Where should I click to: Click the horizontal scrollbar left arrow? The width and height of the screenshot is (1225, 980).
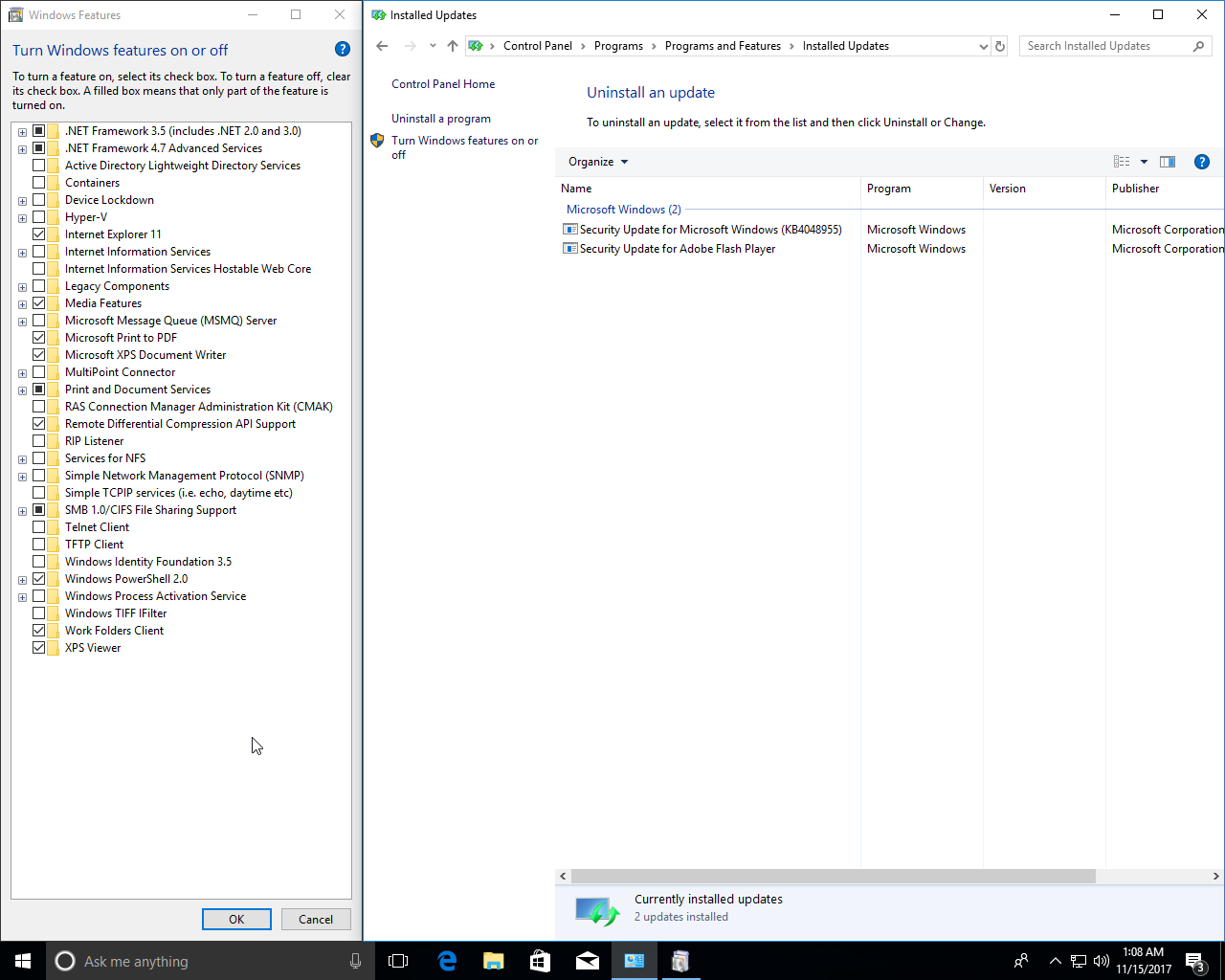click(563, 877)
